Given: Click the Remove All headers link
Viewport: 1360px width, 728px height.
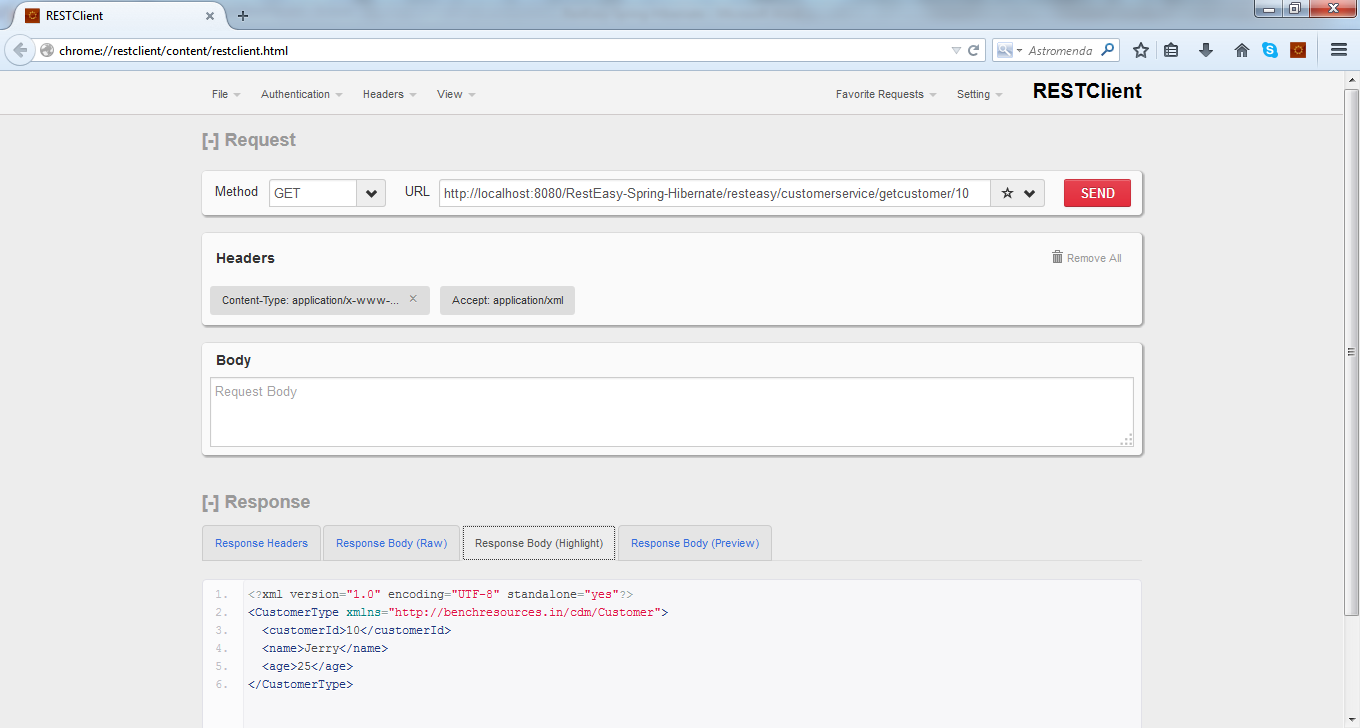Looking at the screenshot, I should tap(1094, 257).
